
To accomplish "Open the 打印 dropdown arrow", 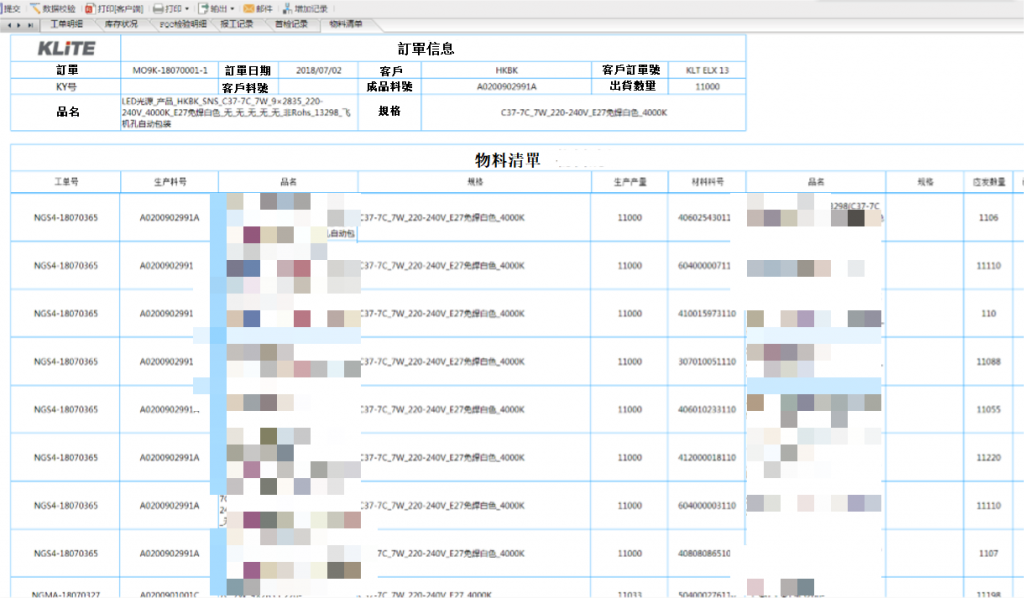I will tap(187, 8).
